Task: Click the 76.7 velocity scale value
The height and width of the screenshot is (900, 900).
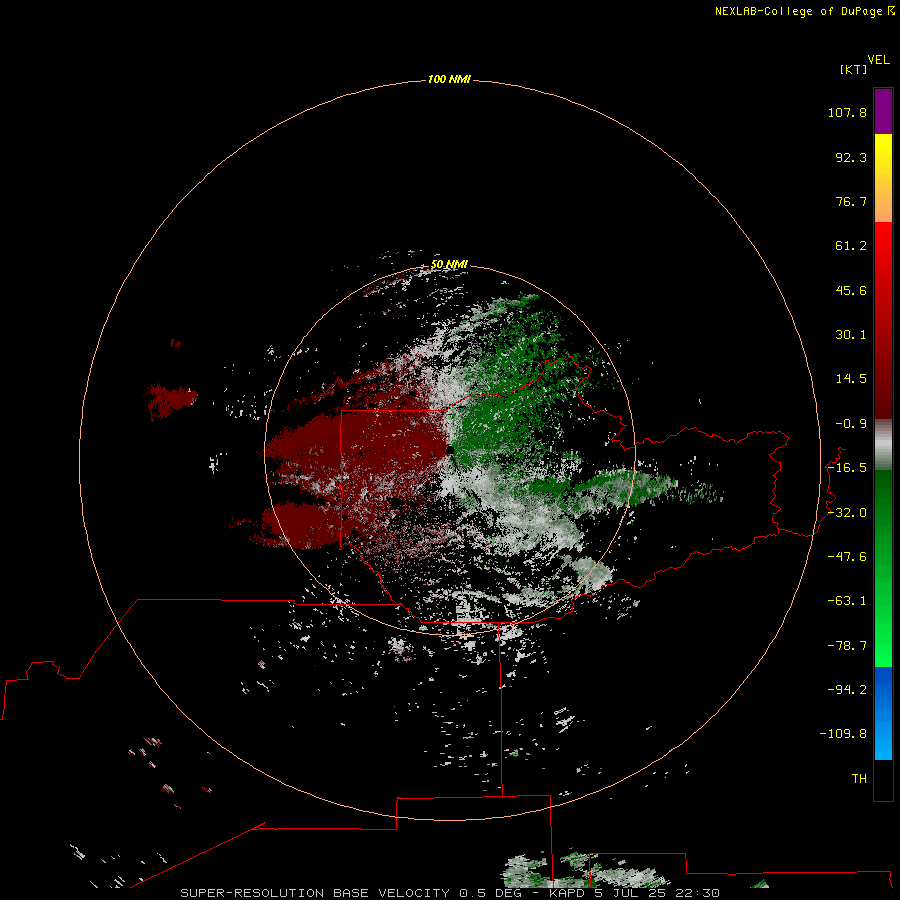Action: tap(851, 201)
